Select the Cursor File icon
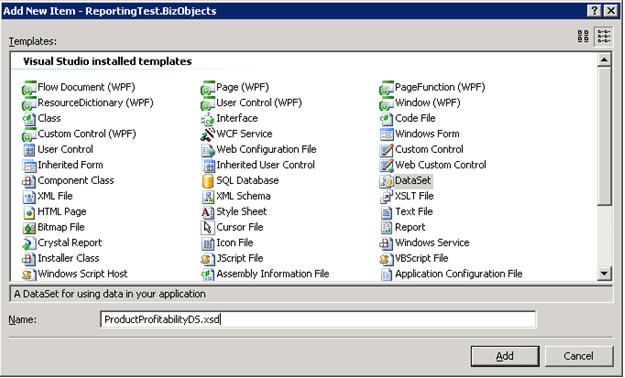 208,228
